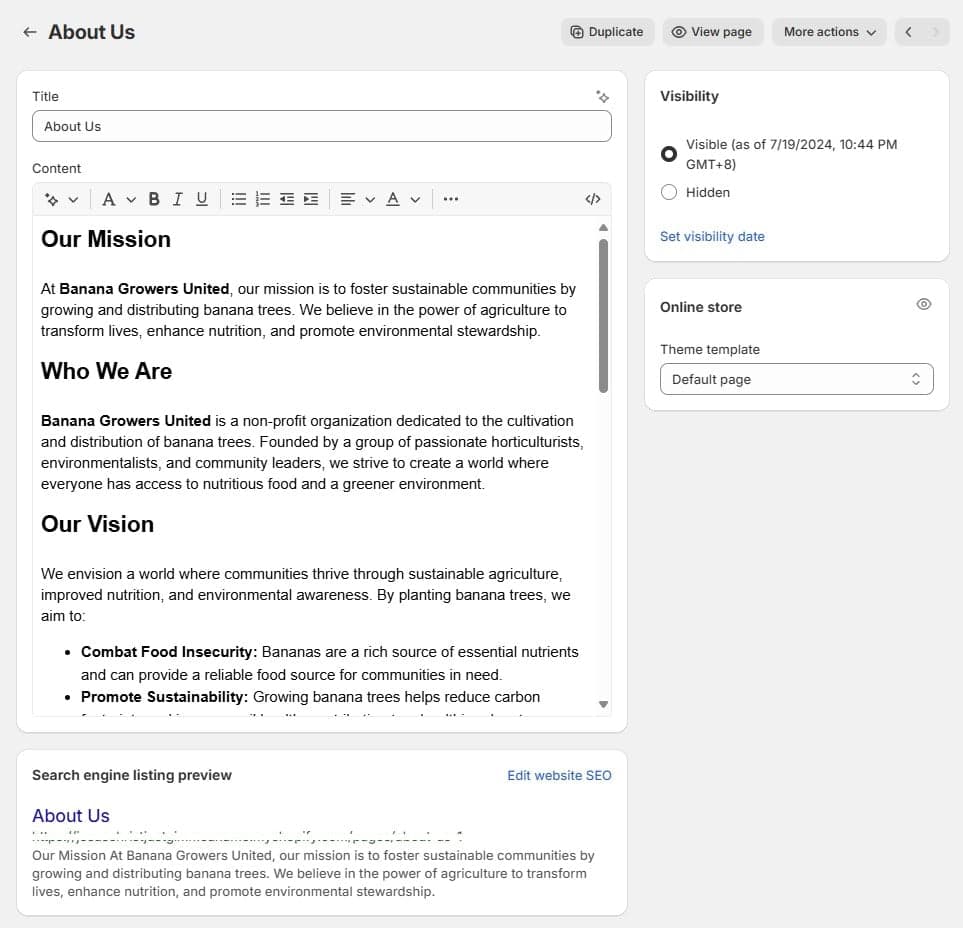Click Set visibility date link
The image size is (963, 928).
pos(712,236)
